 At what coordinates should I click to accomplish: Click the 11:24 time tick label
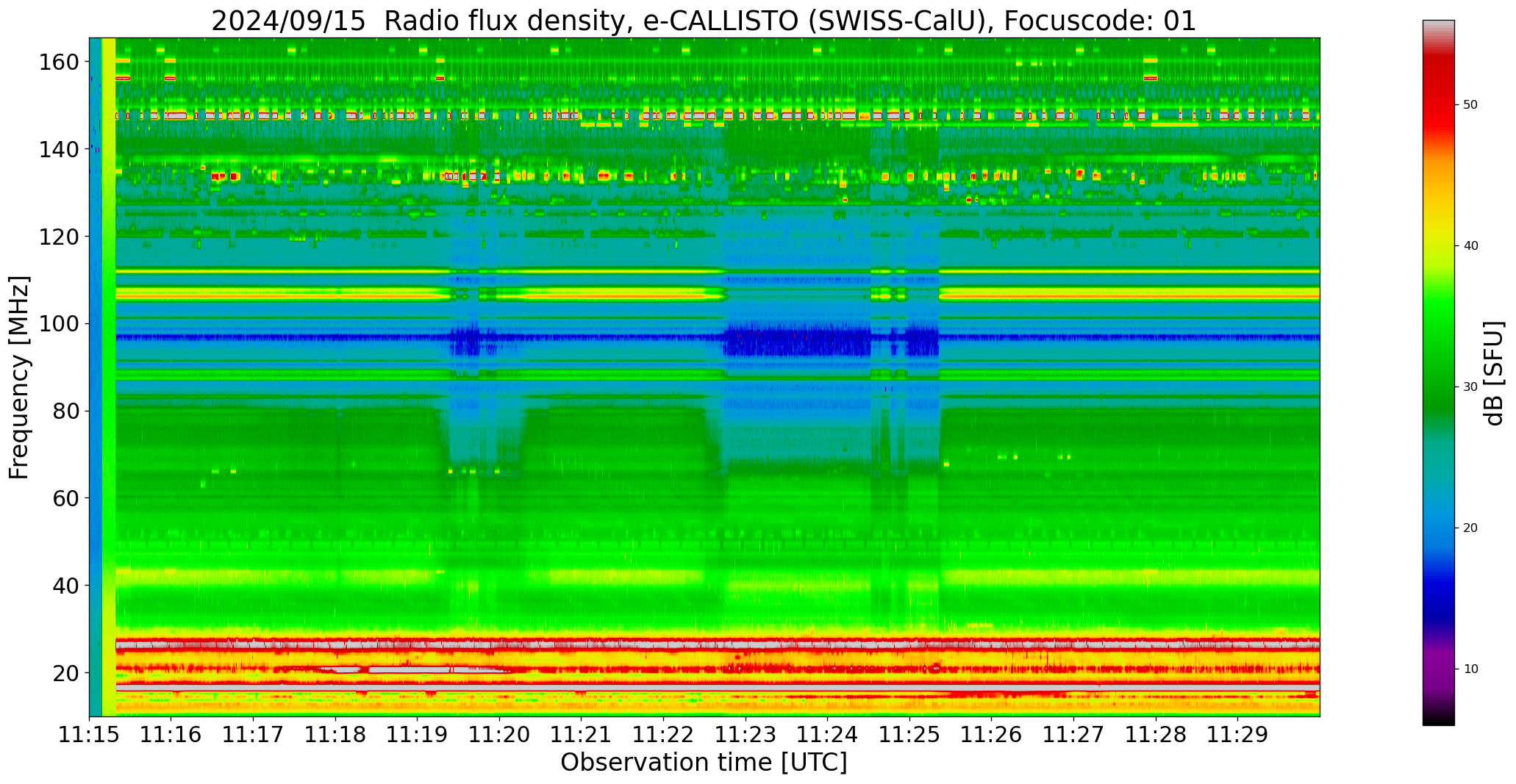827,734
